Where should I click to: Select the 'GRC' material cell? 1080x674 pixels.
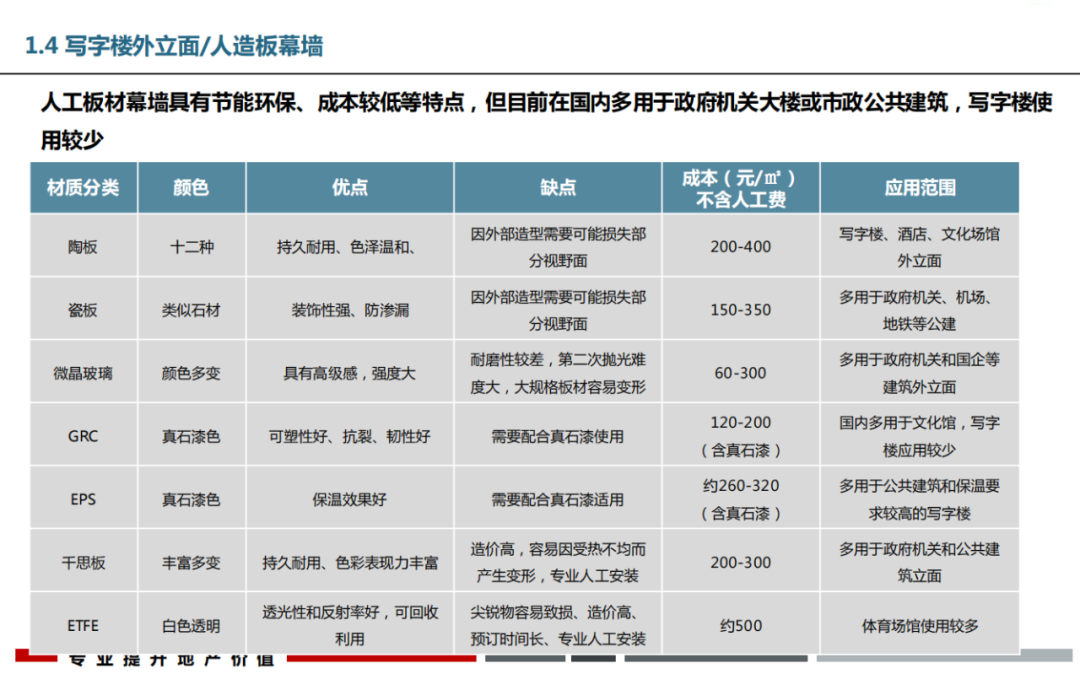pos(83,435)
